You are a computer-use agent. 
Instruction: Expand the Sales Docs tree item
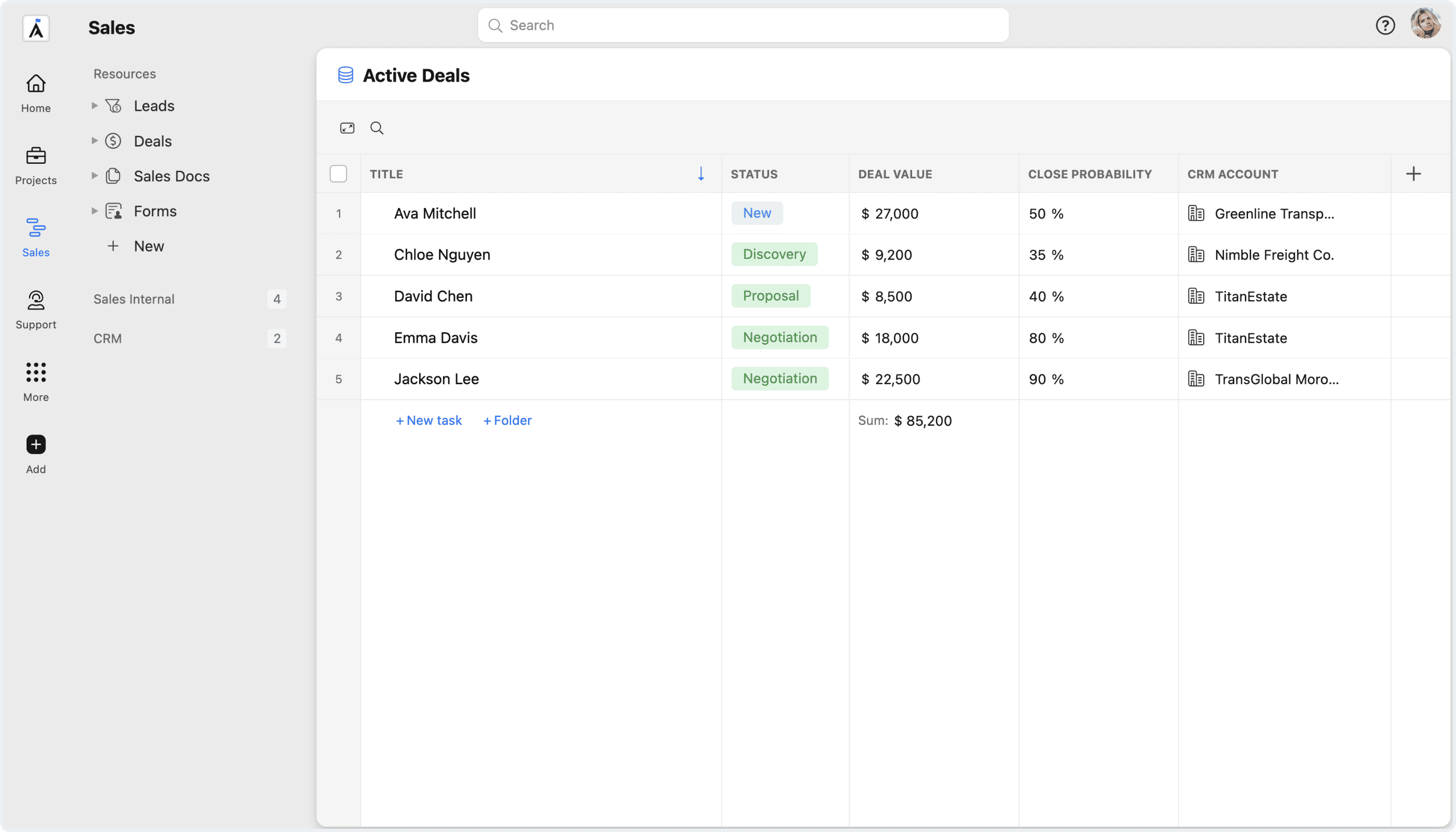tap(94, 176)
